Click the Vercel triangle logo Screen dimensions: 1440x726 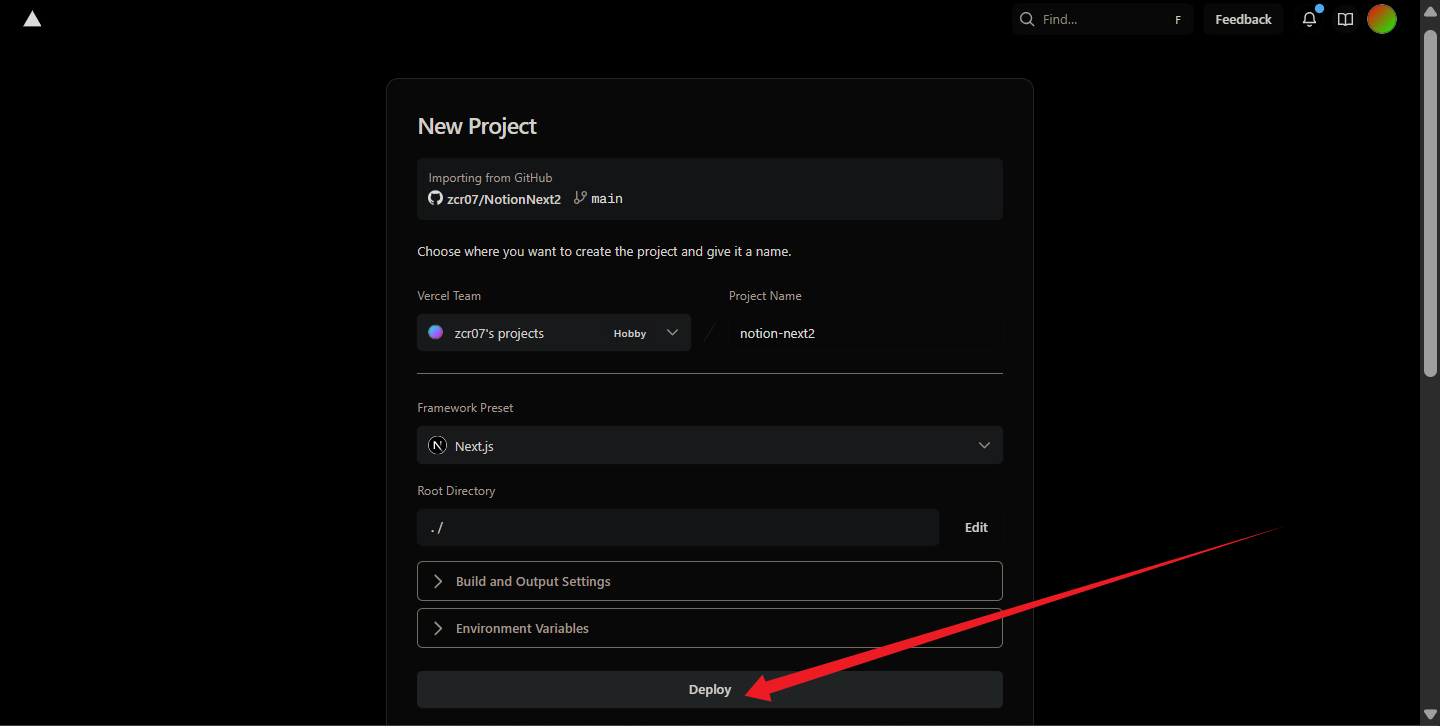[x=32, y=19]
